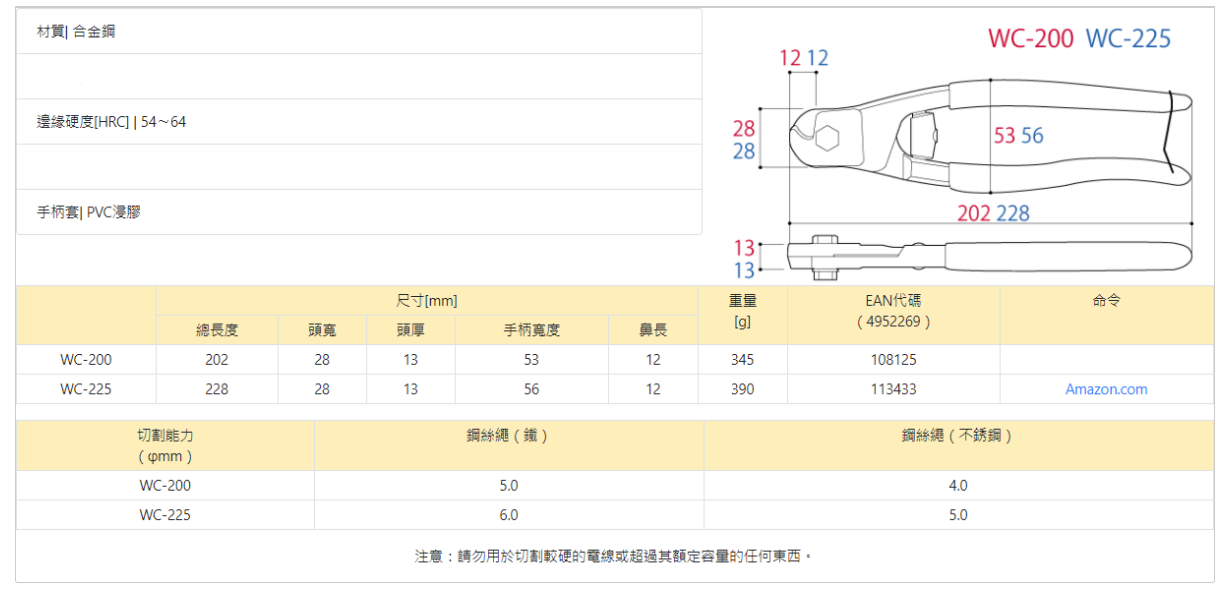Open the Amazon.com link for WC-225
The height and width of the screenshot is (615, 1229).
1106,389
